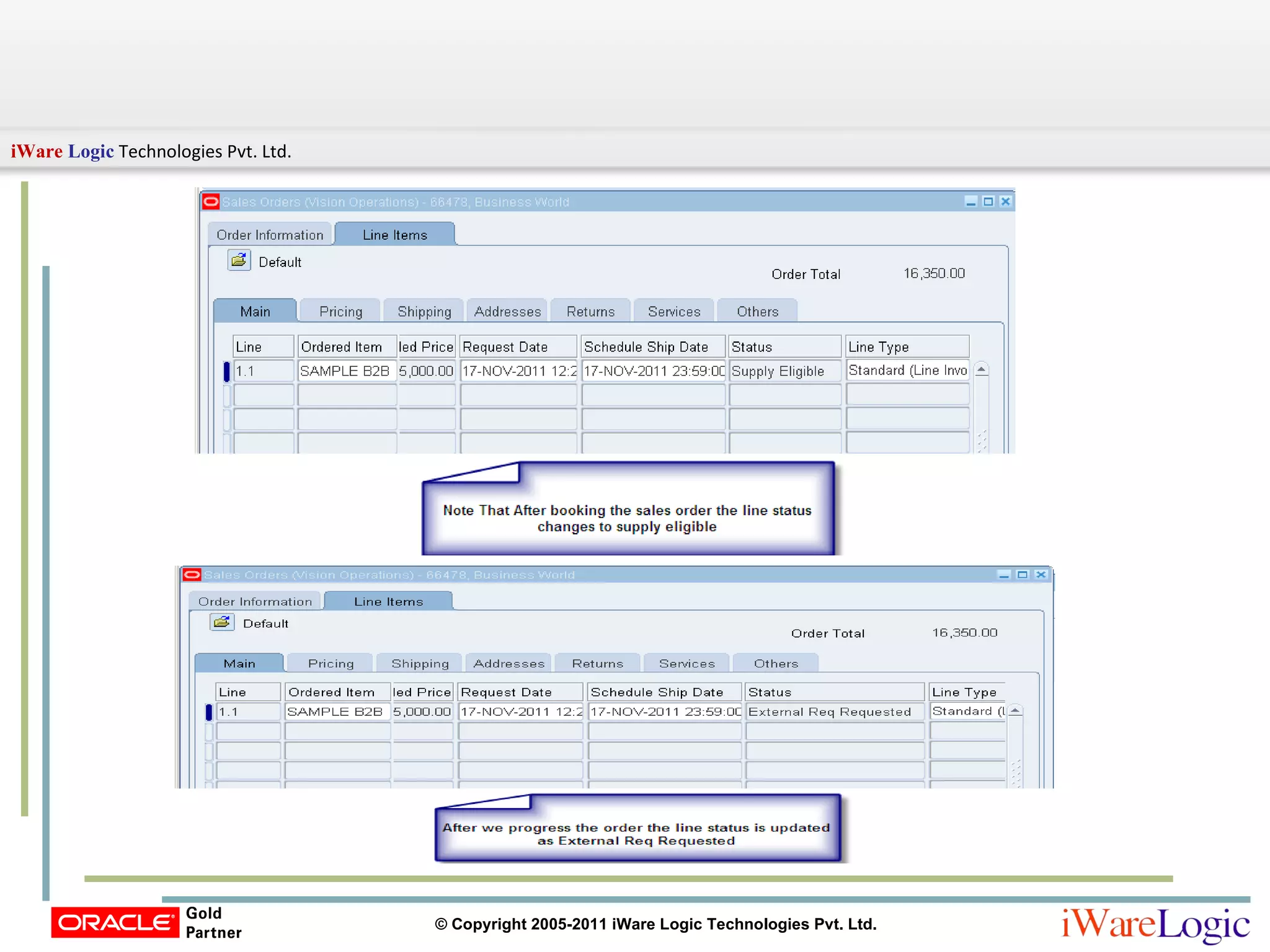1270x952 pixels.
Task: Click 5,000.00 price field in lower window
Action: [422, 712]
